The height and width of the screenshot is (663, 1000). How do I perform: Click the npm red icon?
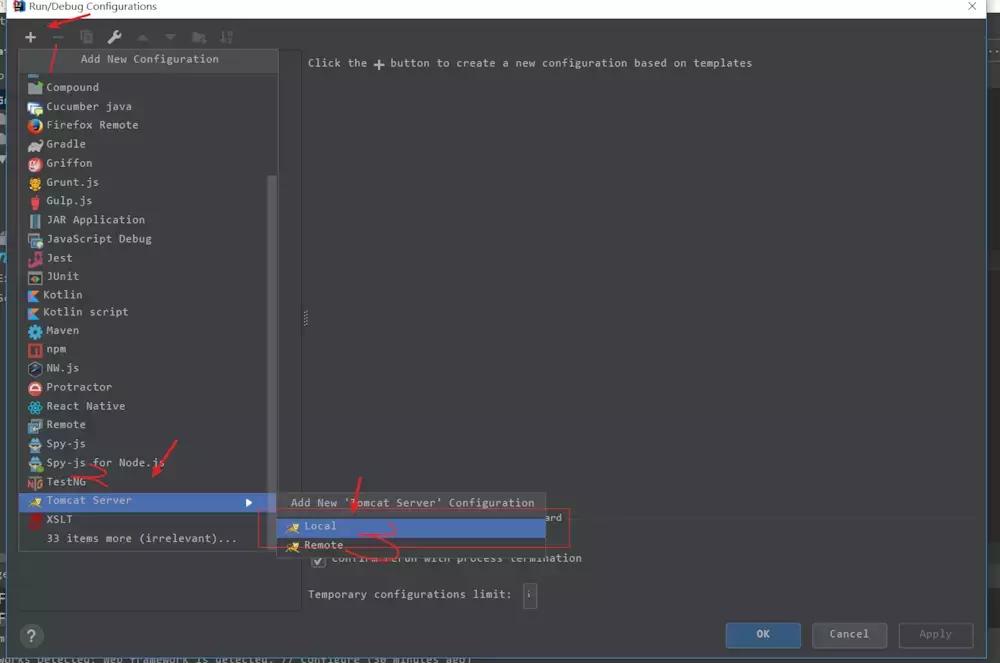[x=35, y=350]
